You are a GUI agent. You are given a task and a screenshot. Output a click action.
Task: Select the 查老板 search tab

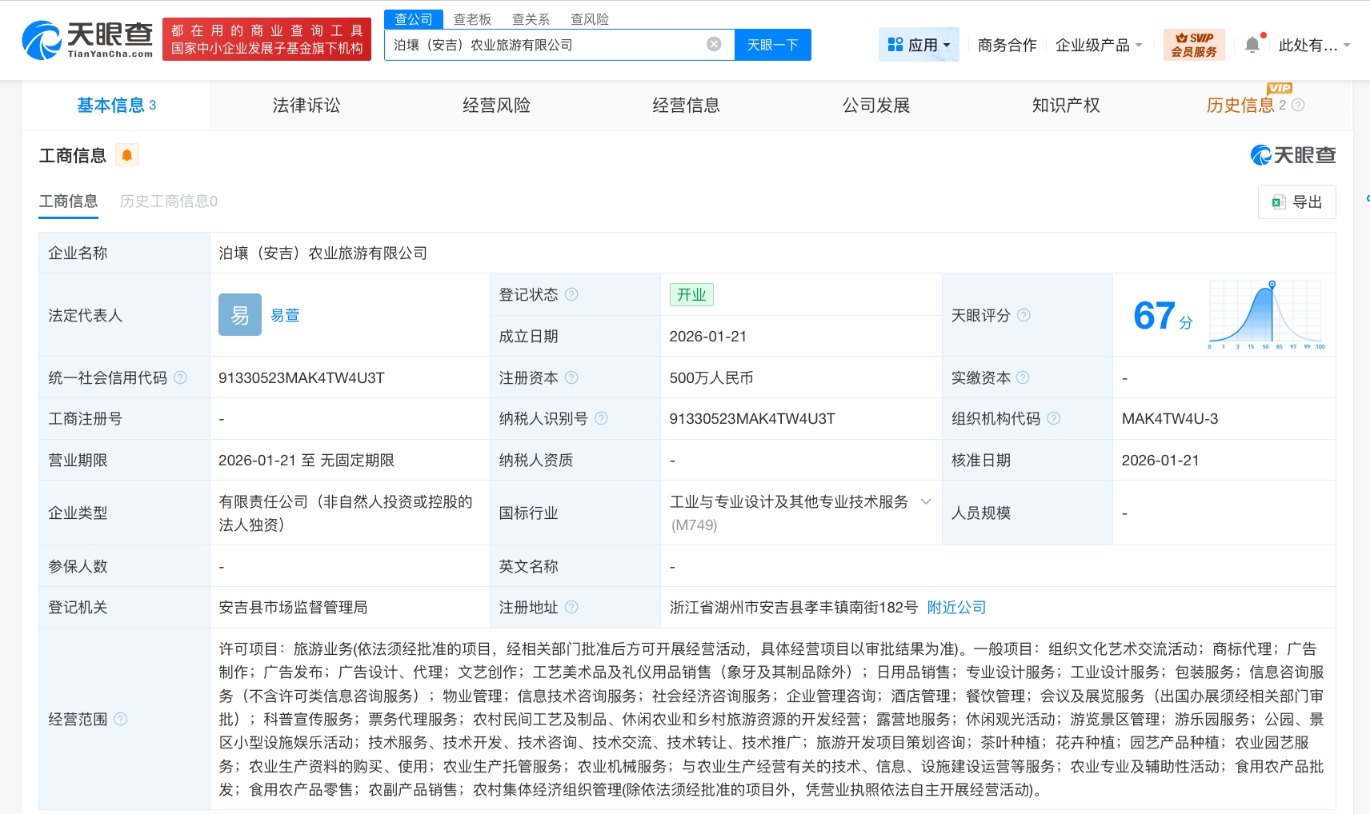click(x=472, y=19)
